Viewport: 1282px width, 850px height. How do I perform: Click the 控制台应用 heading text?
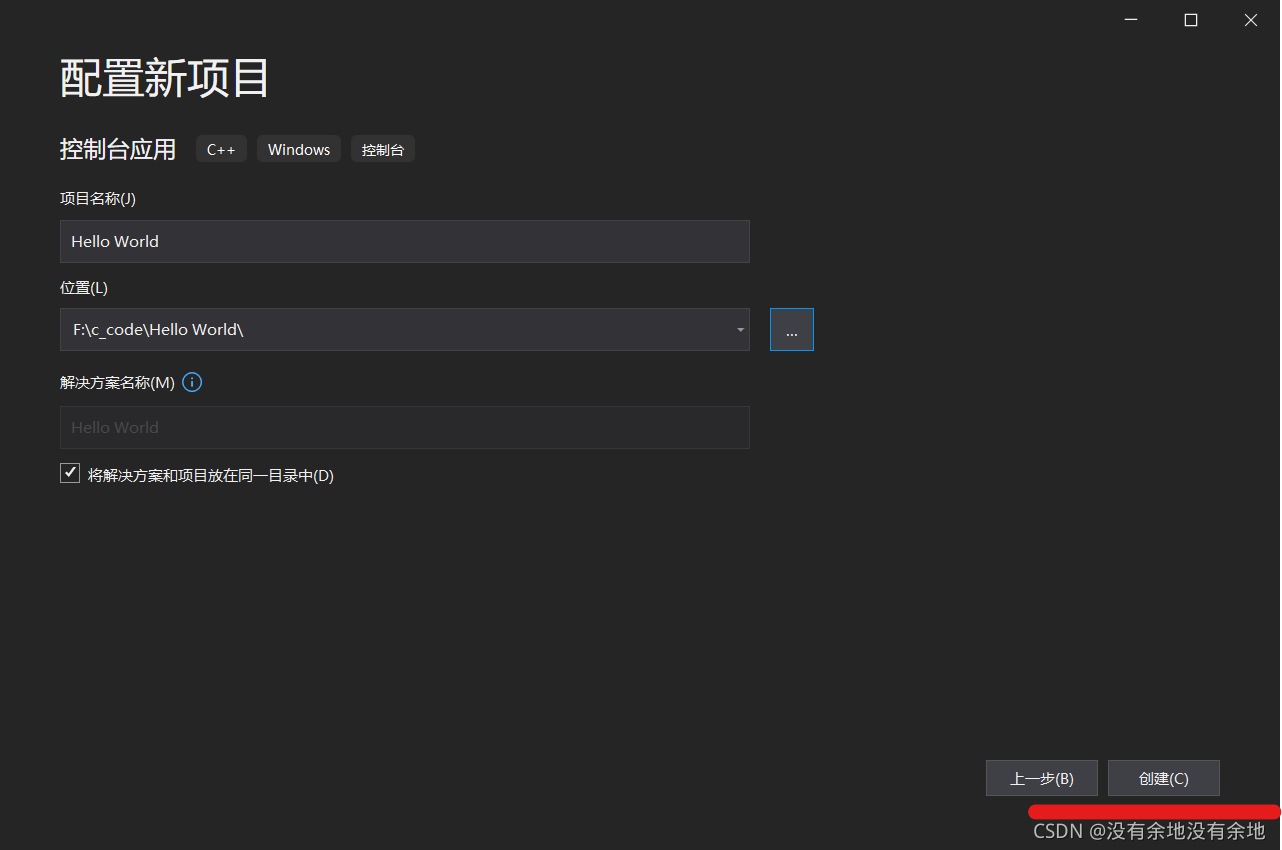(117, 148)
